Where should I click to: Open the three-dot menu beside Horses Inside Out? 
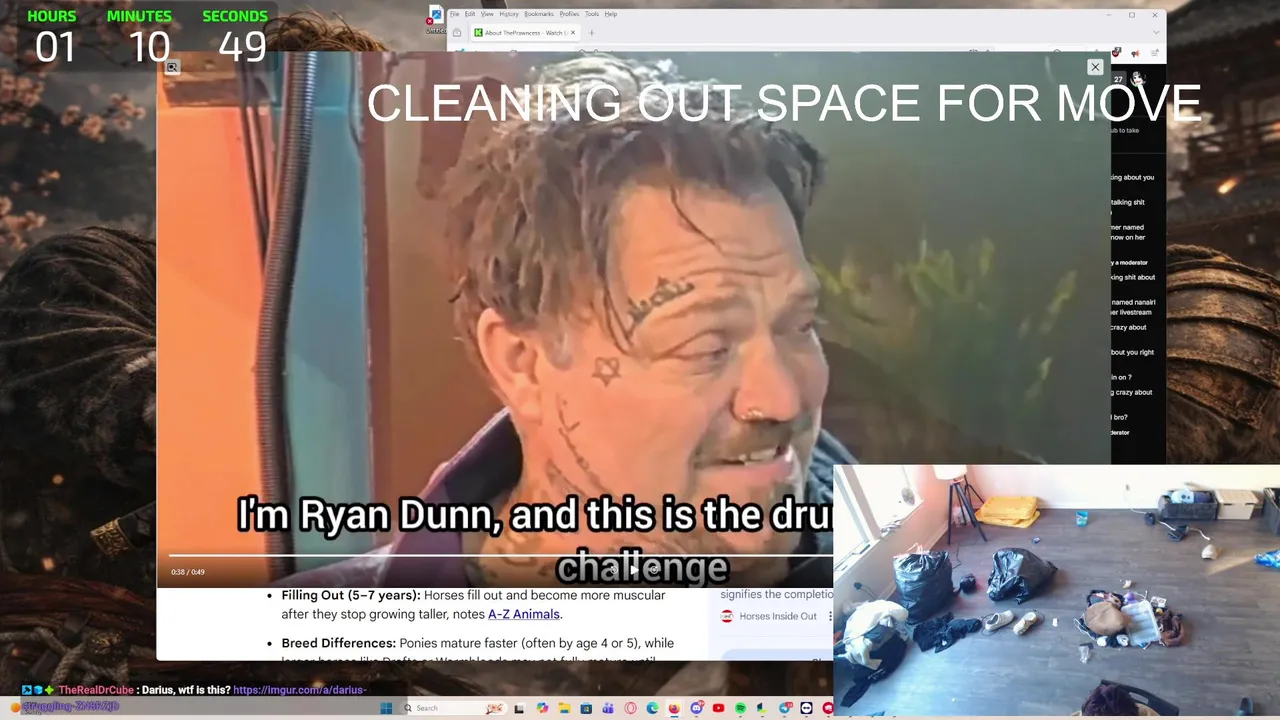point(828,616)
